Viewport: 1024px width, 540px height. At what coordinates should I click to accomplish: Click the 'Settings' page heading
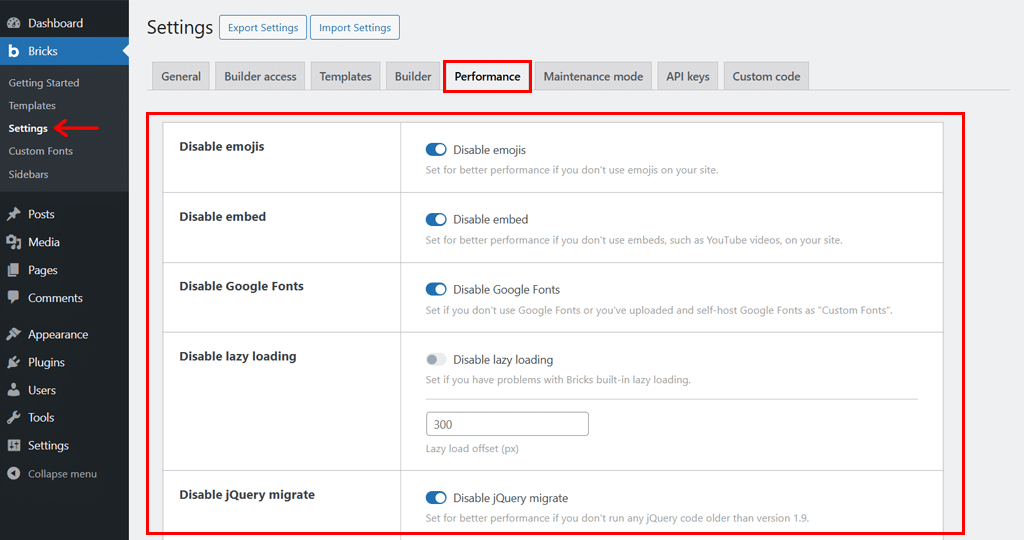pyautogui.click(x=180, y=27)
